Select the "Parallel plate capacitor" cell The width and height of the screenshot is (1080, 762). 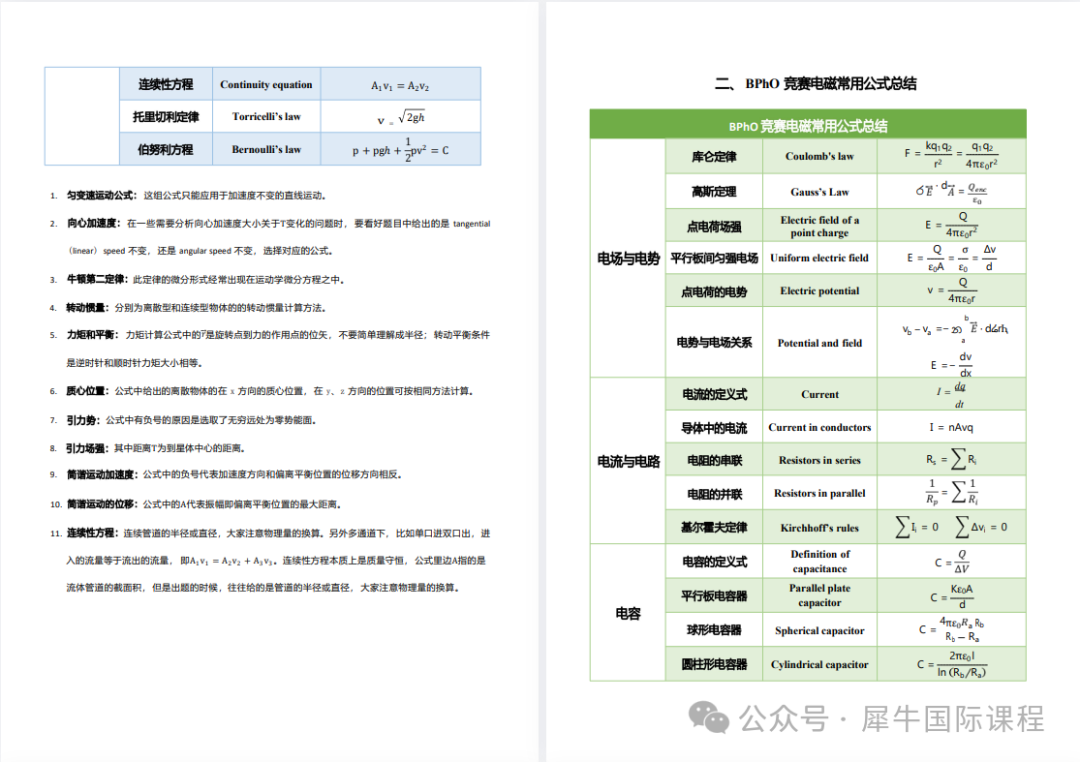(820, 595)
